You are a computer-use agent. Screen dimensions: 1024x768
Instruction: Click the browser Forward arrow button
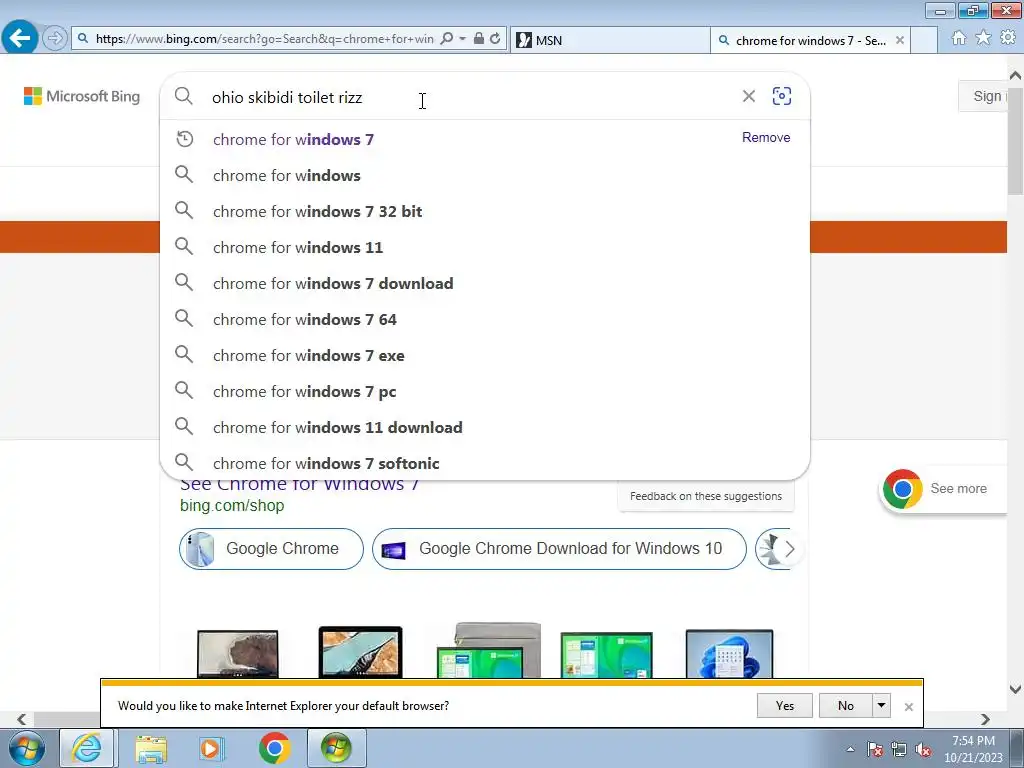(x=55, y=39)
